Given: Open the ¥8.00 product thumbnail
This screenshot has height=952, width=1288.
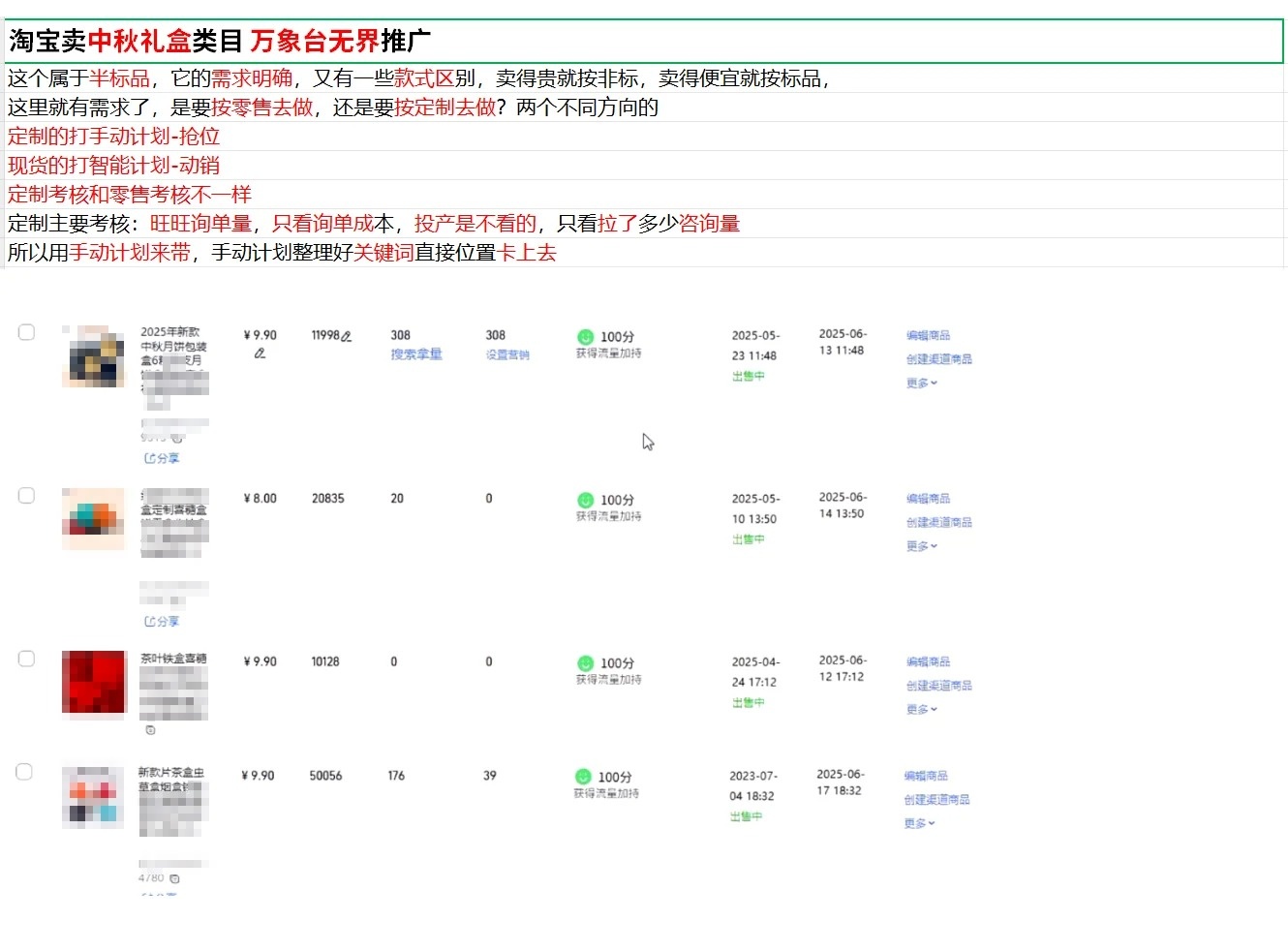Looking at the screenshot, I should click(94, 519).
